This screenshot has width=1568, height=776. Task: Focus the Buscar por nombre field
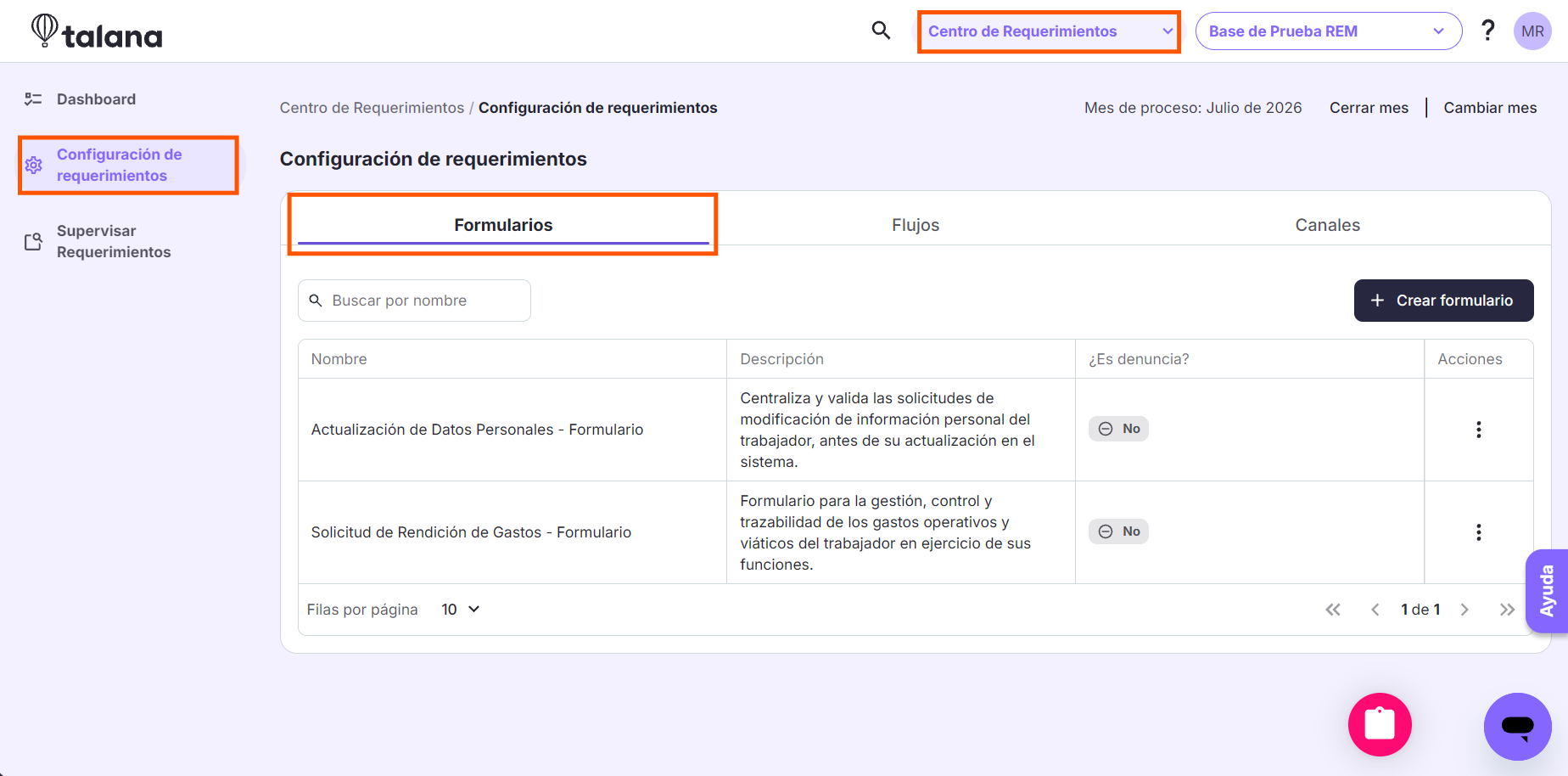click(x=414, y=301)
